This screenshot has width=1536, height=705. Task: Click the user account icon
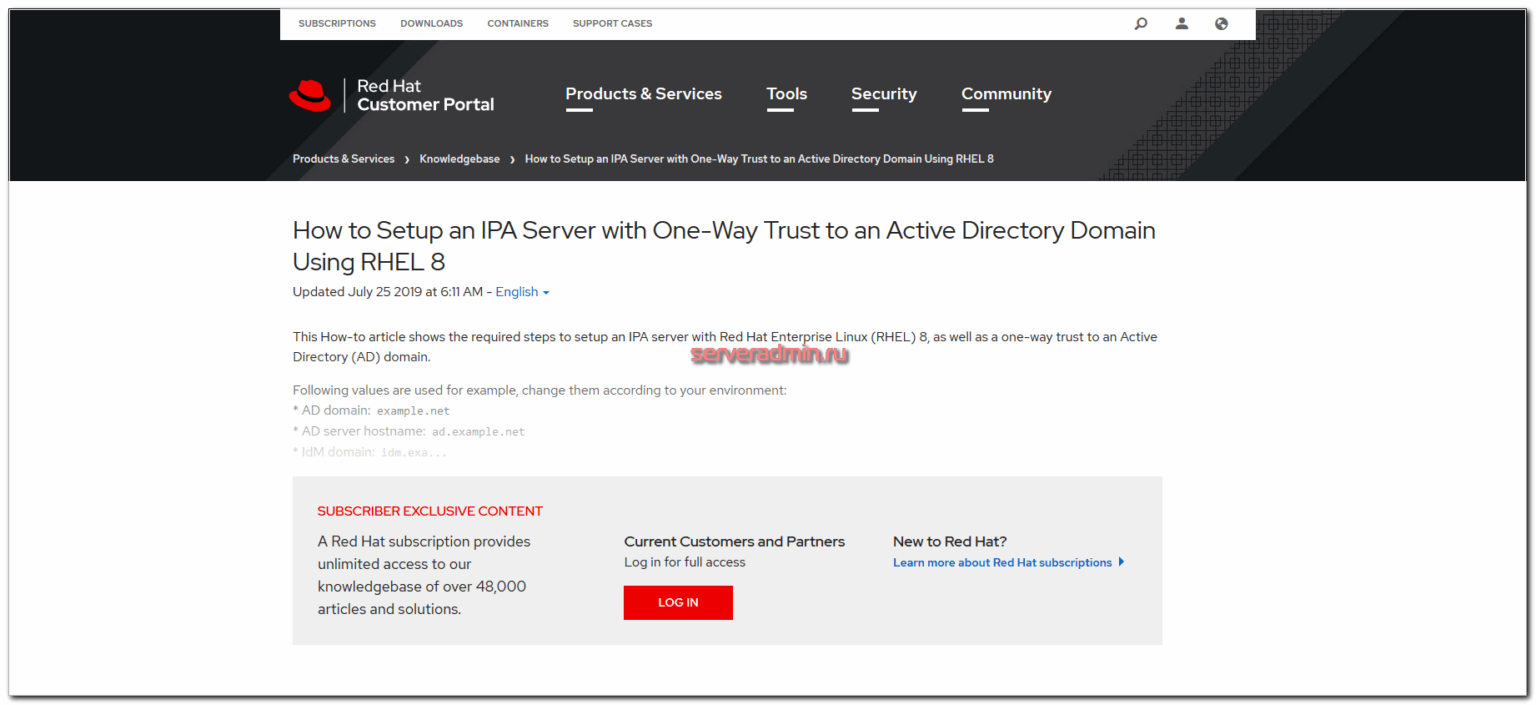1180,23
